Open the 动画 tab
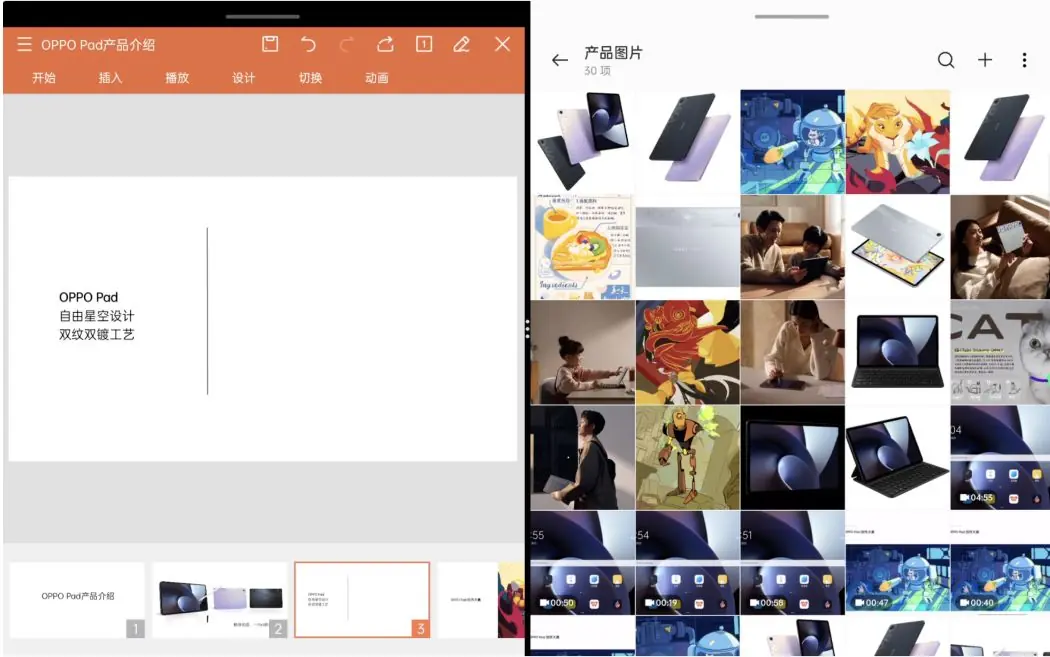Image resolution: width=1050 pixels, height=657 pixels. 376,78
